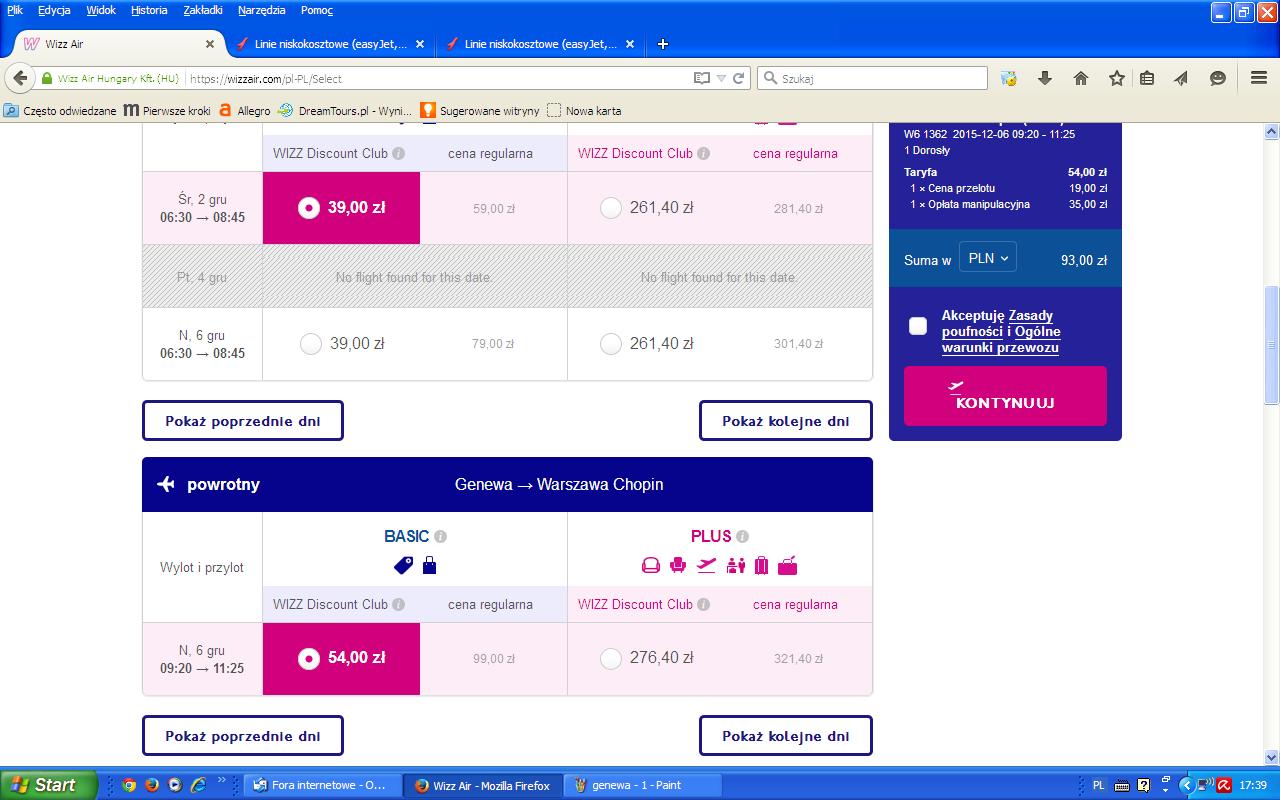The width and height of the screenshot is (1280, 800).
Task: Open the Ogólne warunki przewozu link
Action: 1001,340
